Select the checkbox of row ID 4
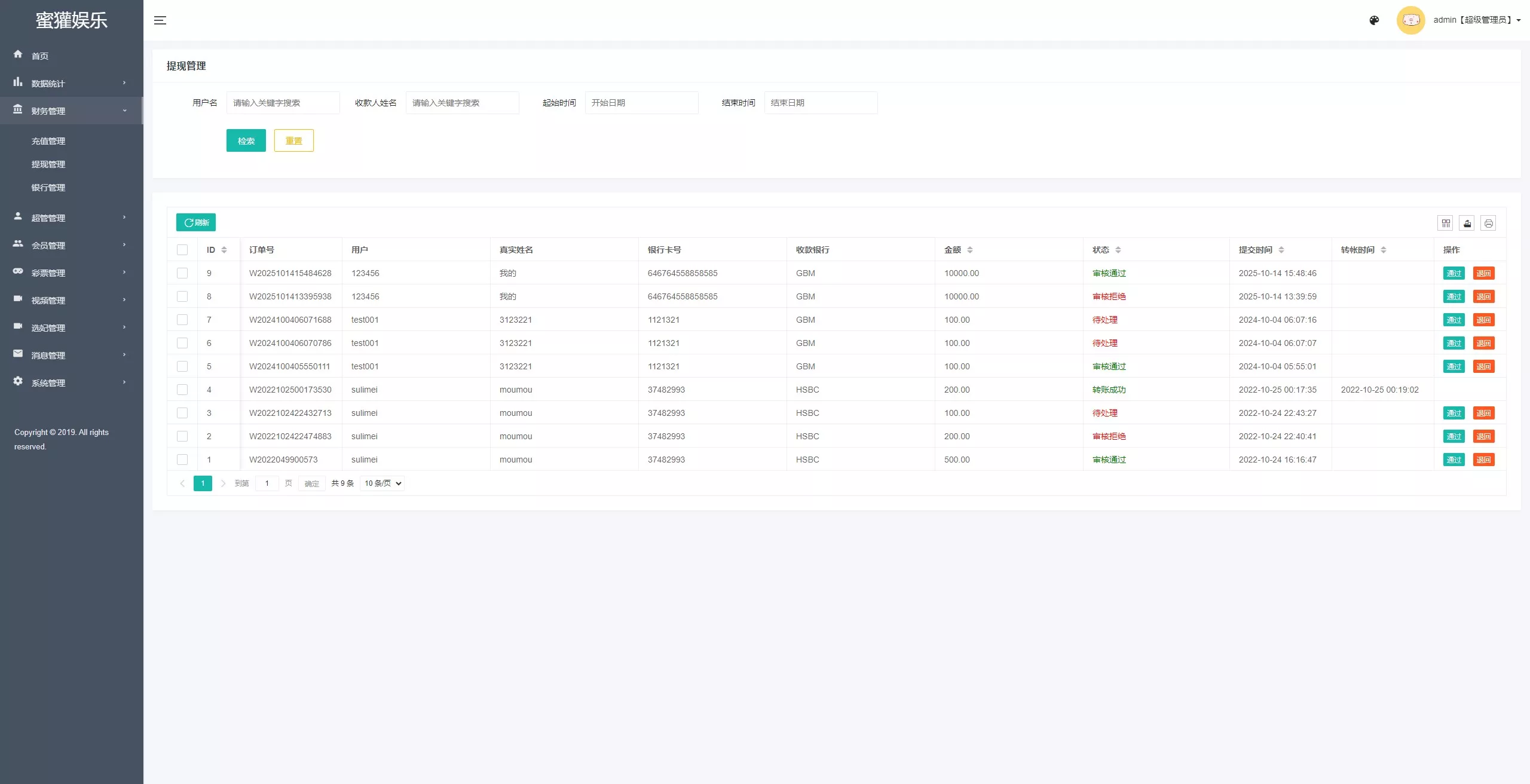This screenshot has height=784, width=1530. [x=182, y=390]
